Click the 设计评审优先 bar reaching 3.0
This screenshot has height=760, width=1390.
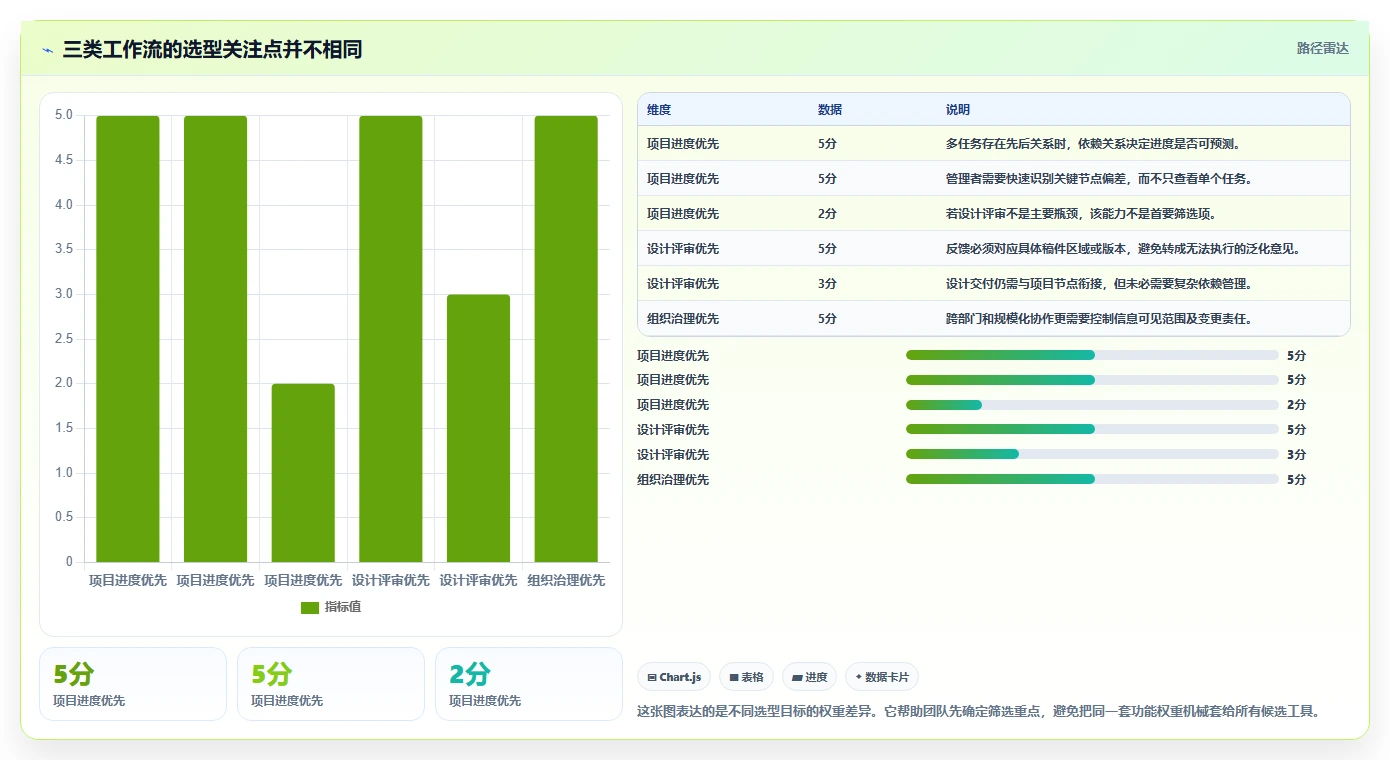coord(478,428)
